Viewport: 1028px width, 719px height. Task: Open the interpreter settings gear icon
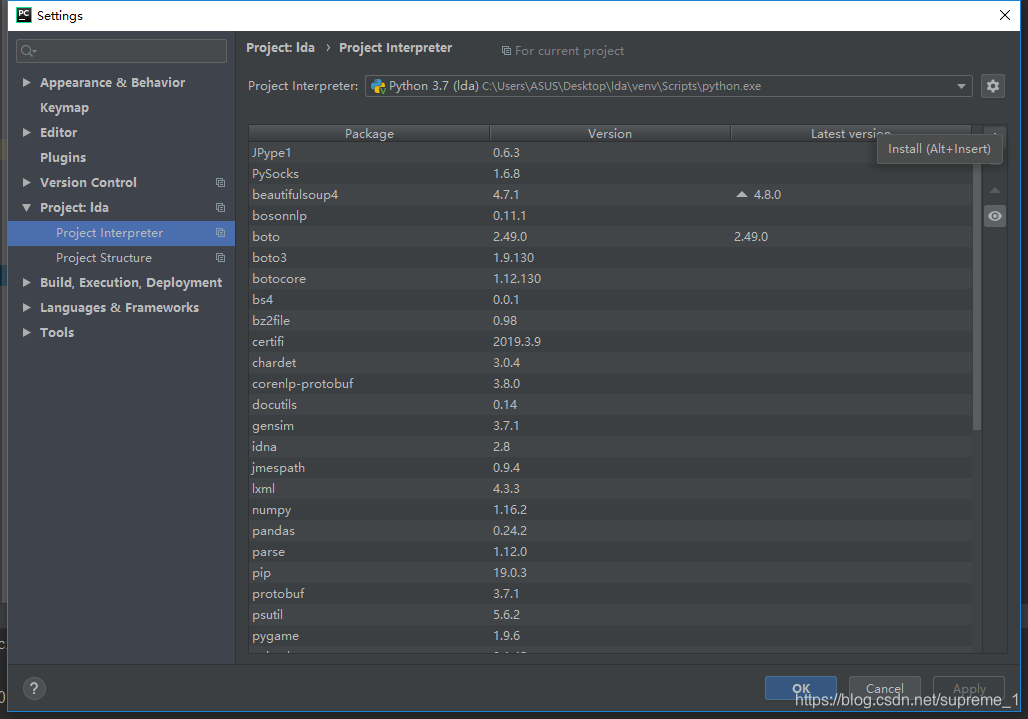coord(993,86)
